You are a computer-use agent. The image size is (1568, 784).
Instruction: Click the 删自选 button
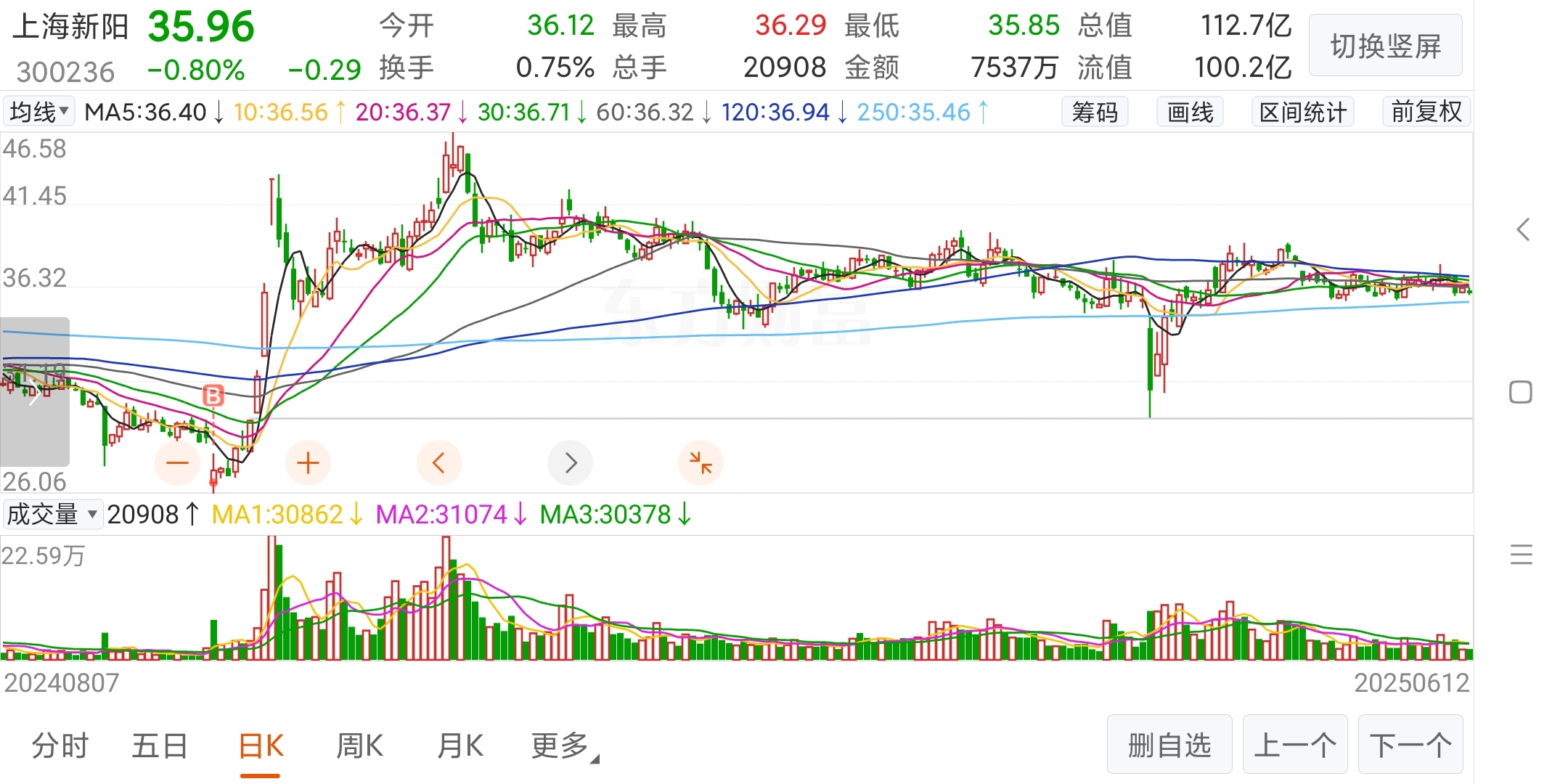(1169, 745)
